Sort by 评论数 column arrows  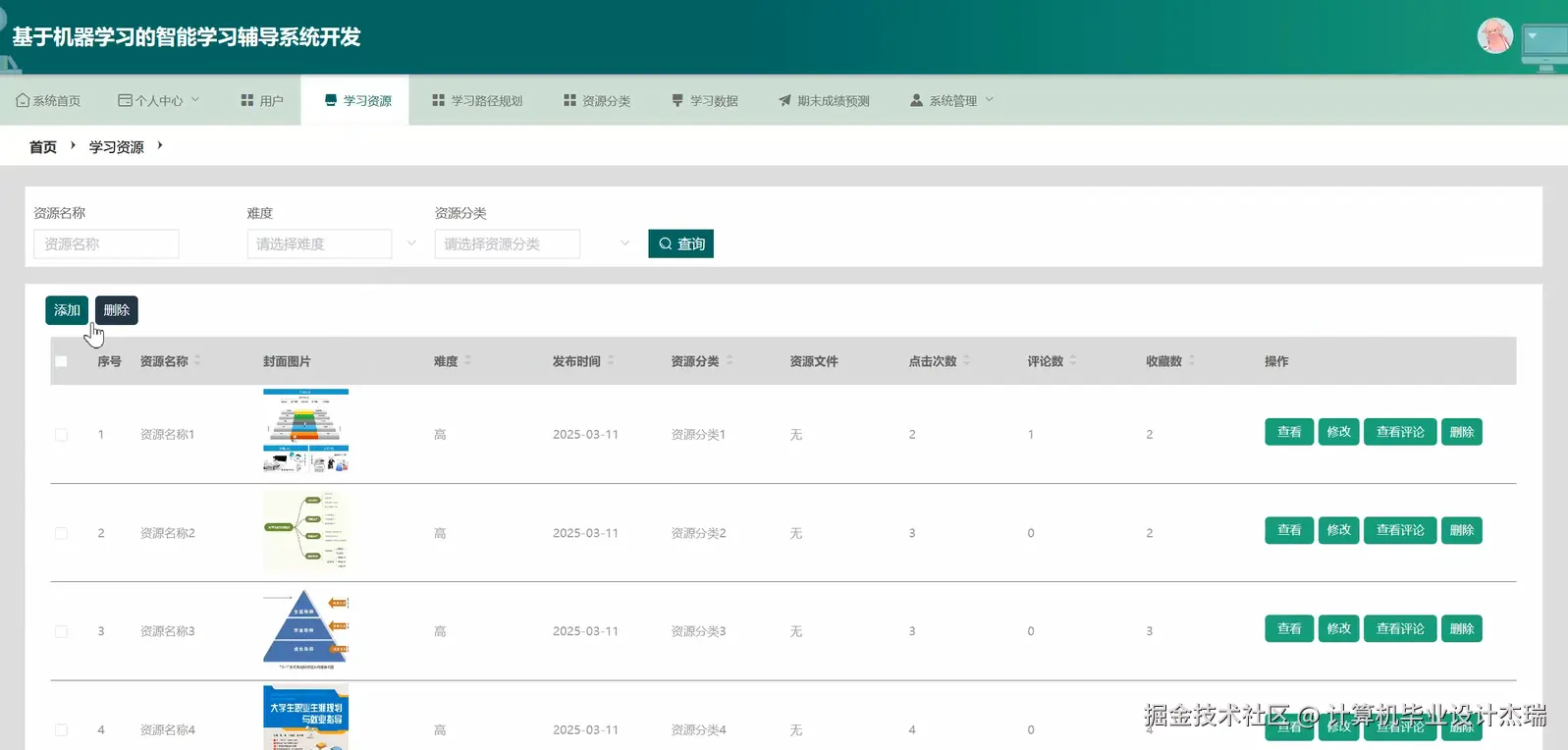tap(1073, 360)
